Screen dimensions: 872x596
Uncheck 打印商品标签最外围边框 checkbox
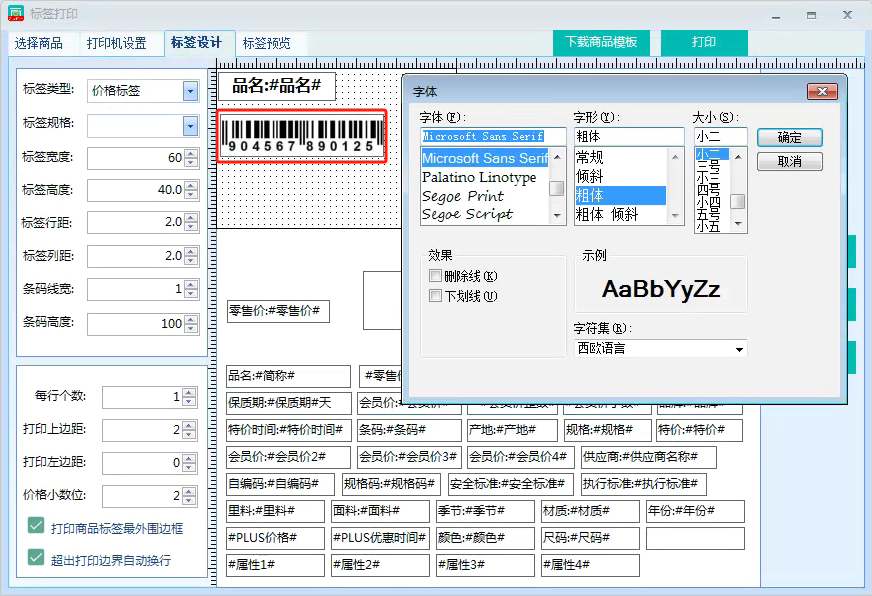pyautogui.click(x=36, y=526)
